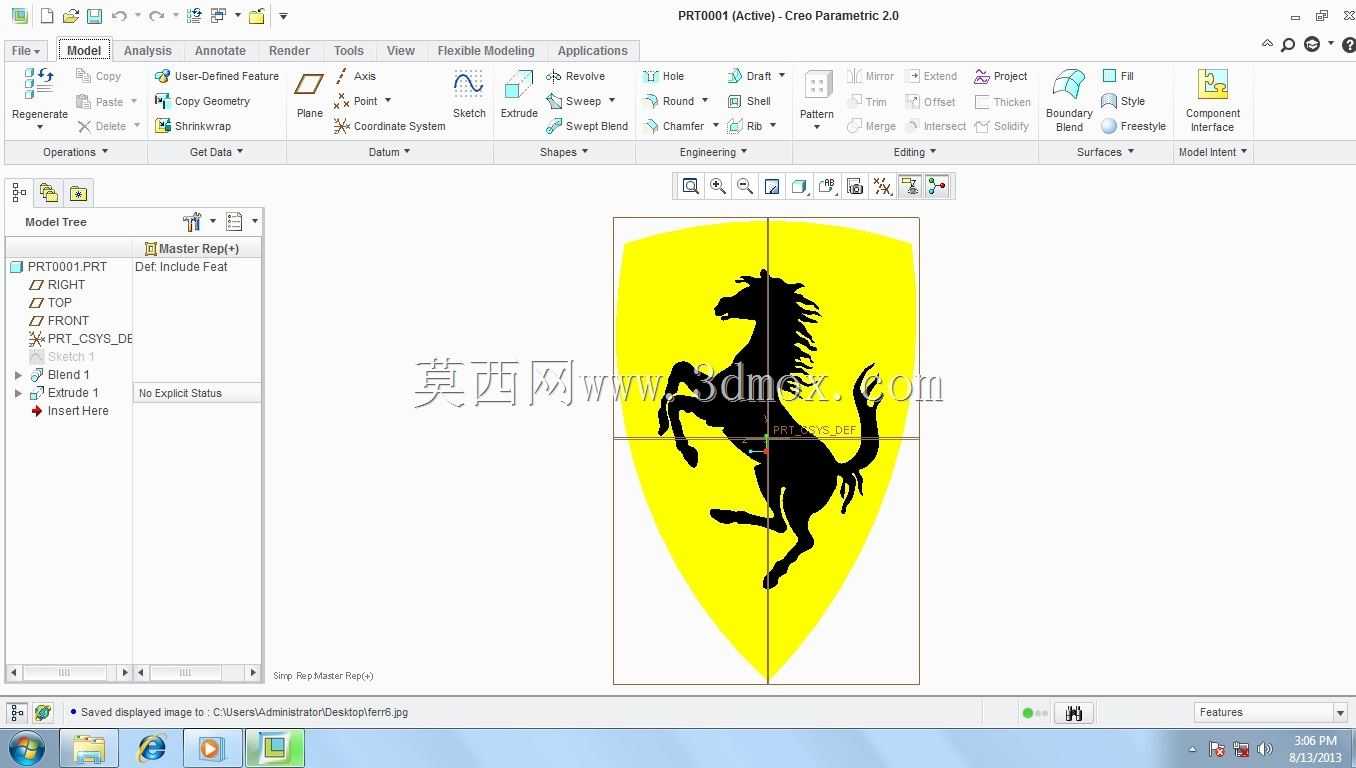Open the Shapes group dropdown
Viewport: 1356px width, 768px height.
tap(564, 152)
